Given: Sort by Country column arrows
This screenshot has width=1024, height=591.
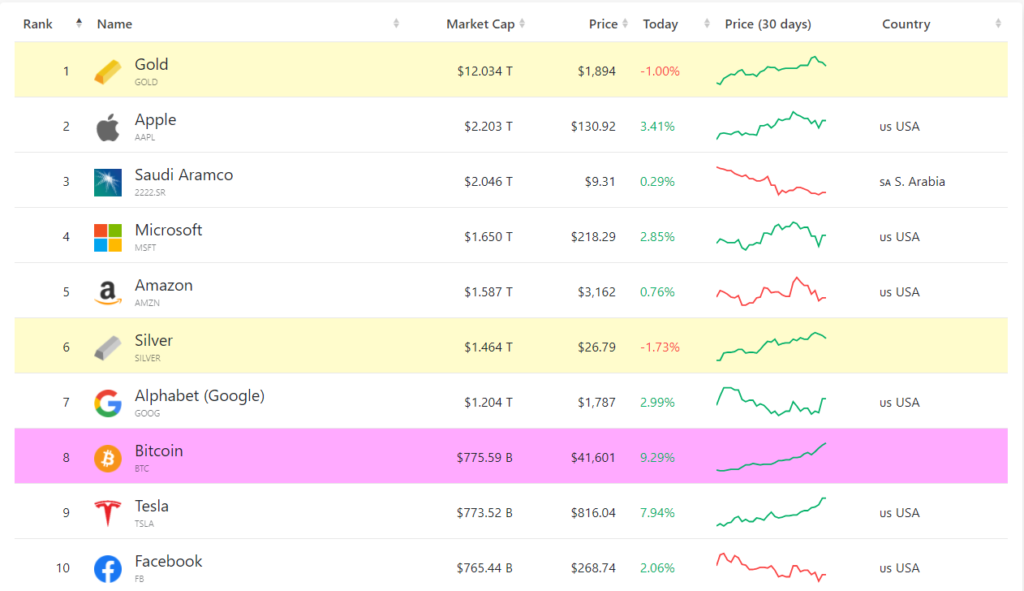Looking at the screenshot, I should (x=999, y=24).
